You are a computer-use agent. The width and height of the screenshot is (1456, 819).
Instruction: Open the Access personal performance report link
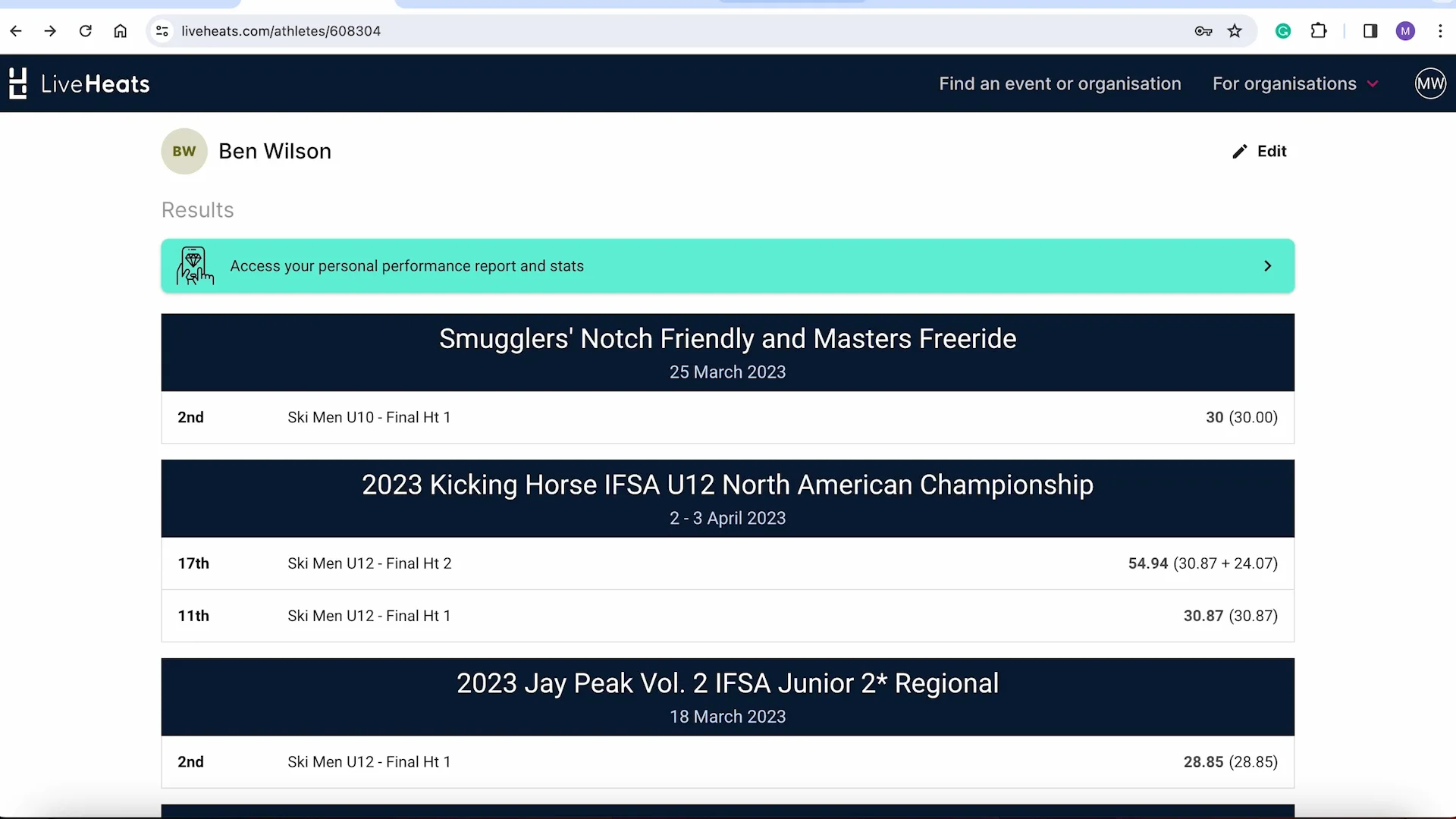[727, 266]
